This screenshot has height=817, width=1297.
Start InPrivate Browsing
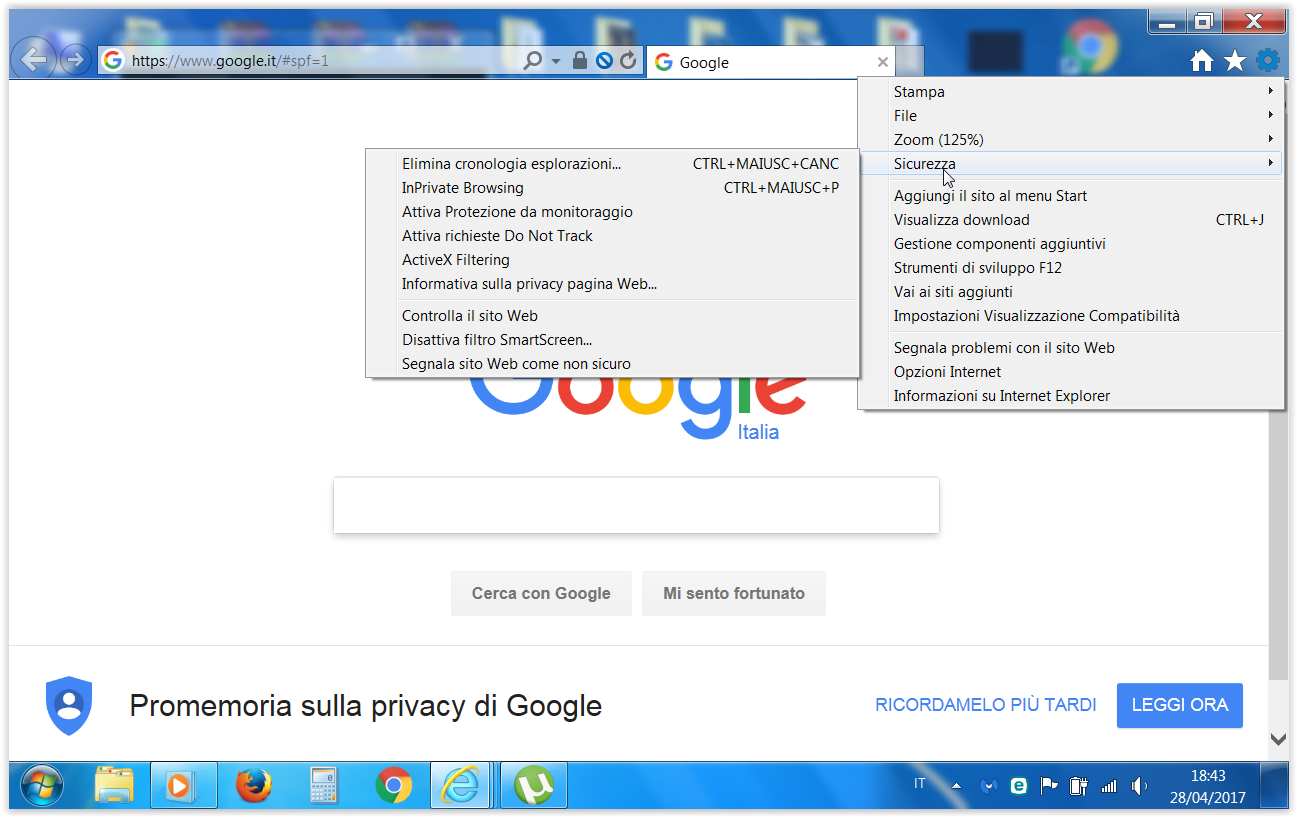point(613,187)
